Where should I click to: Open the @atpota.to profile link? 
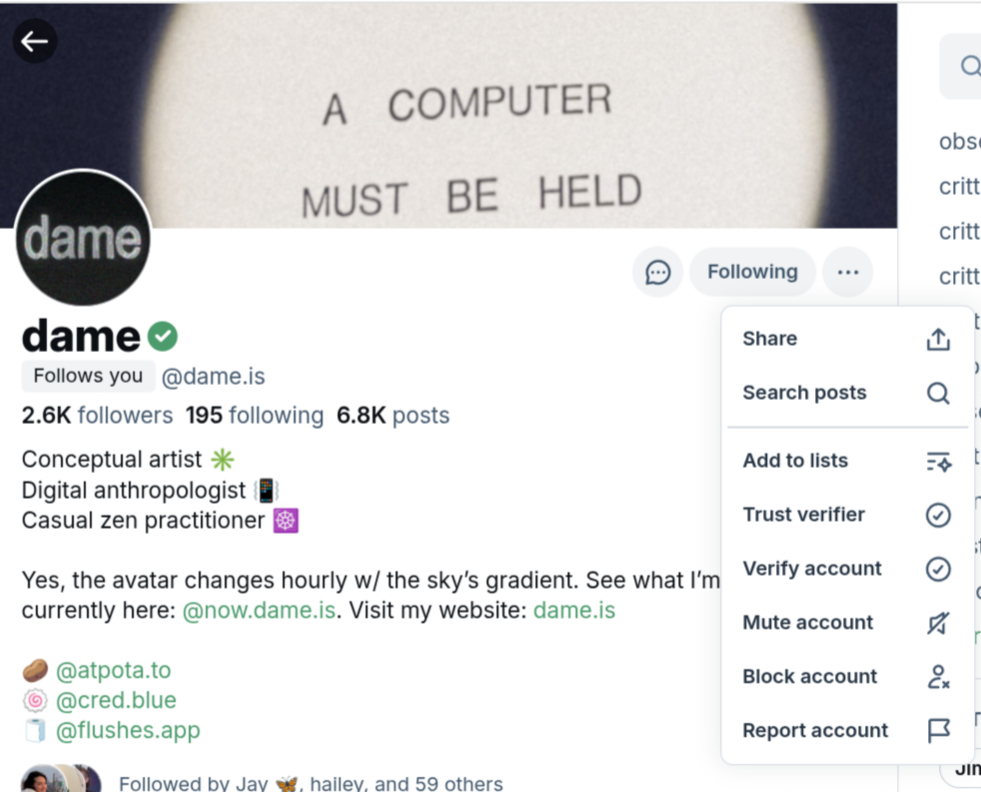tap(113, 670)
